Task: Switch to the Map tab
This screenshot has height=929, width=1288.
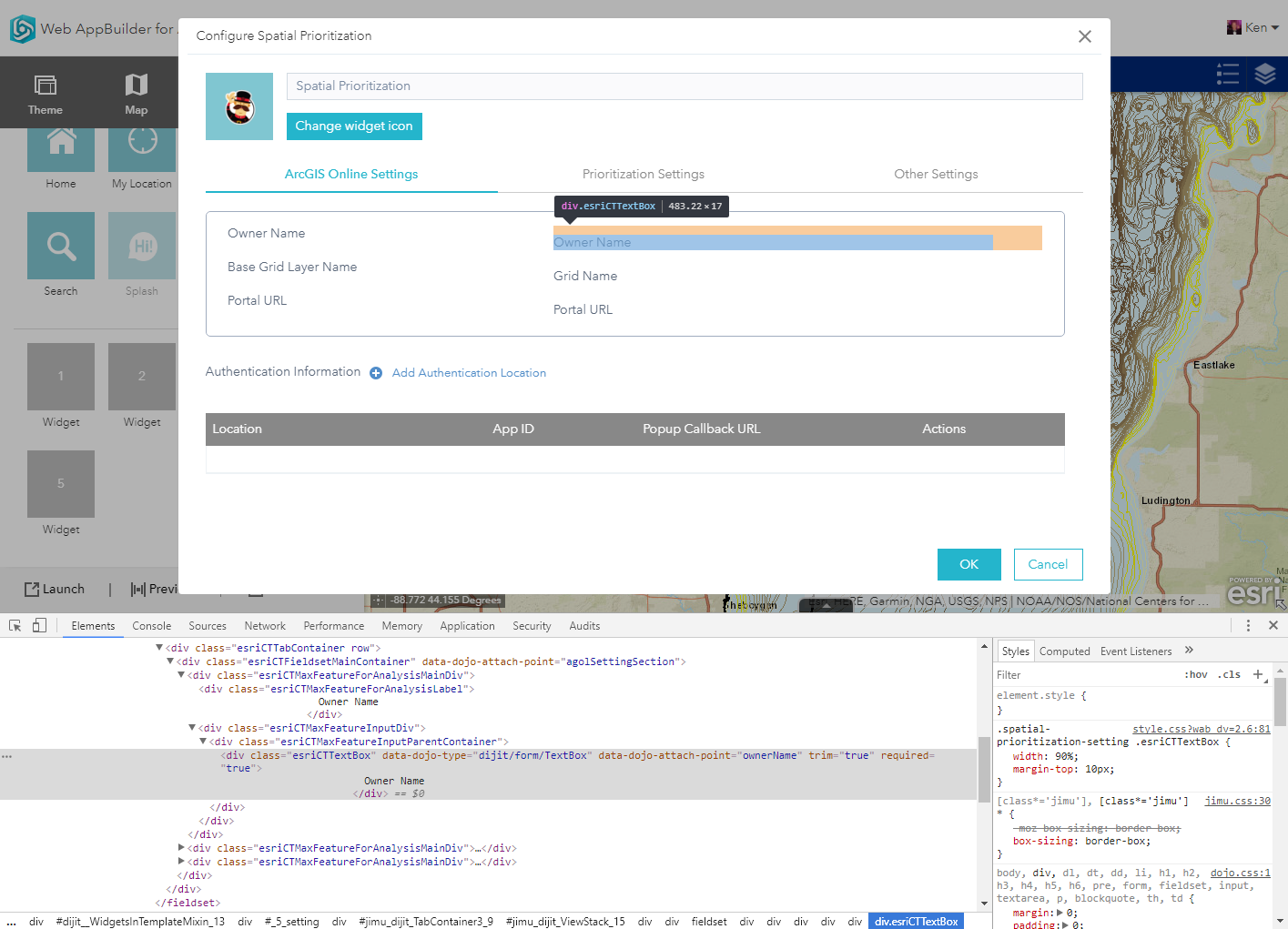Action: click(x=136, y=93)
